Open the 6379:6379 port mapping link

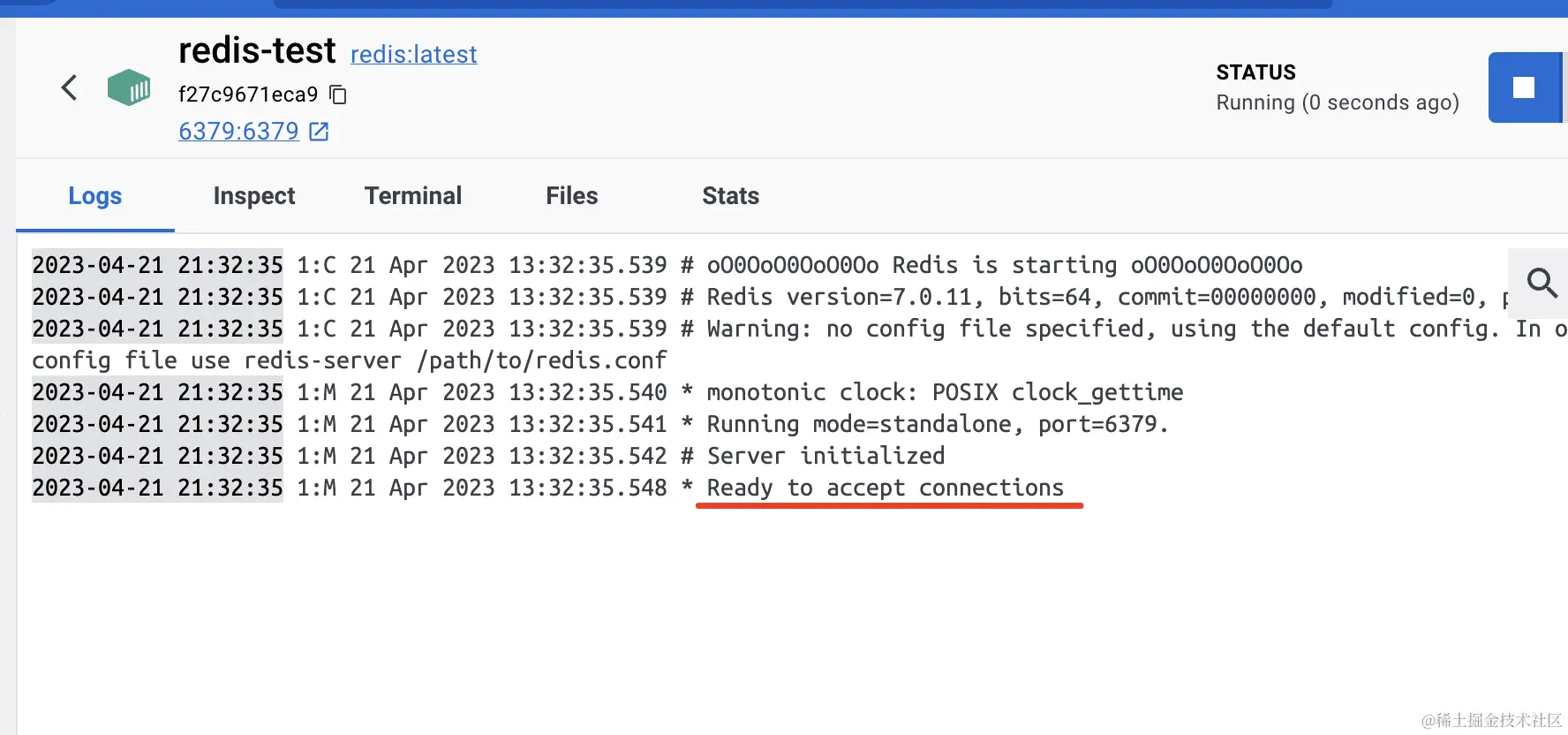(x=238, y=132)
